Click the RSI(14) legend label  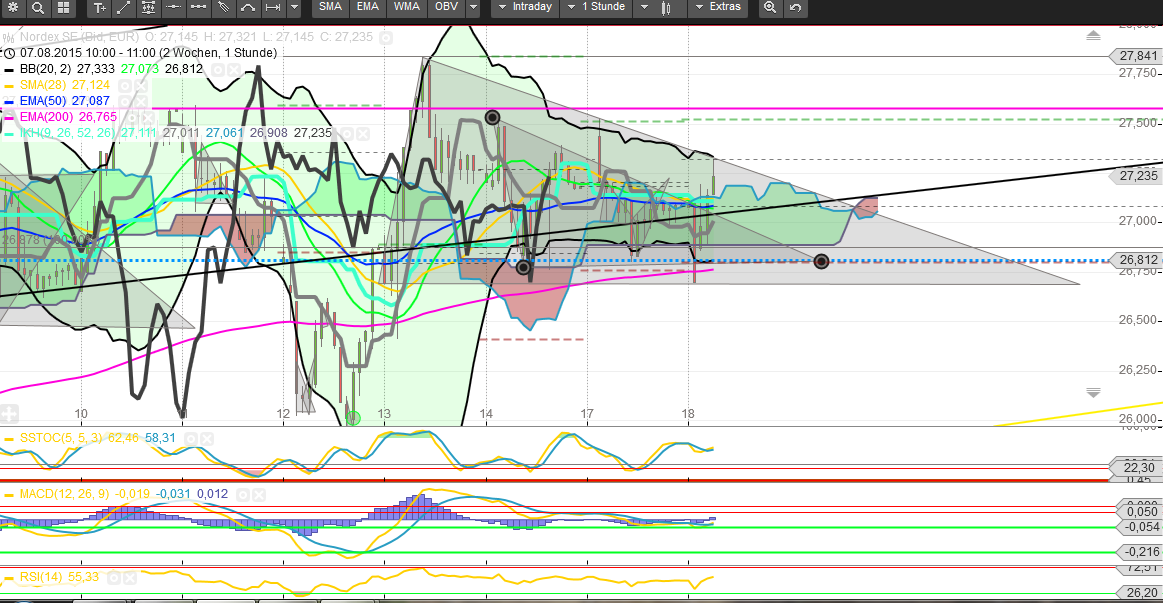pos(41,577)
